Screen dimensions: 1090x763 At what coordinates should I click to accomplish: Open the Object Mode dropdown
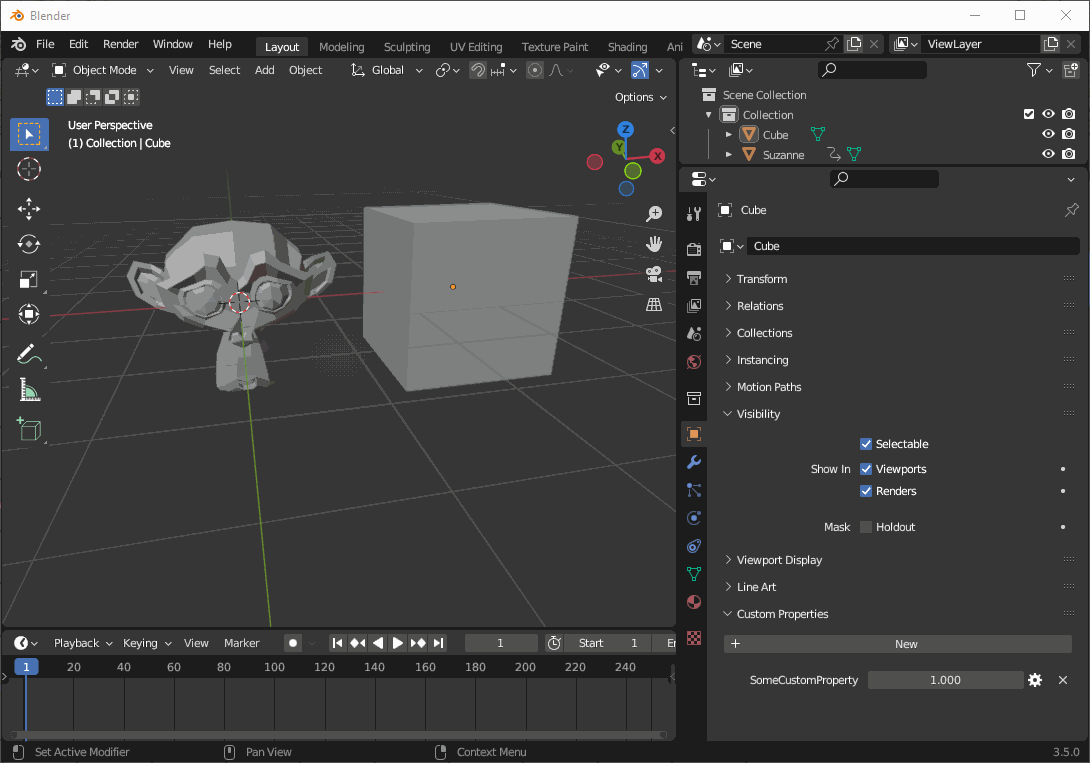(104, 70)
